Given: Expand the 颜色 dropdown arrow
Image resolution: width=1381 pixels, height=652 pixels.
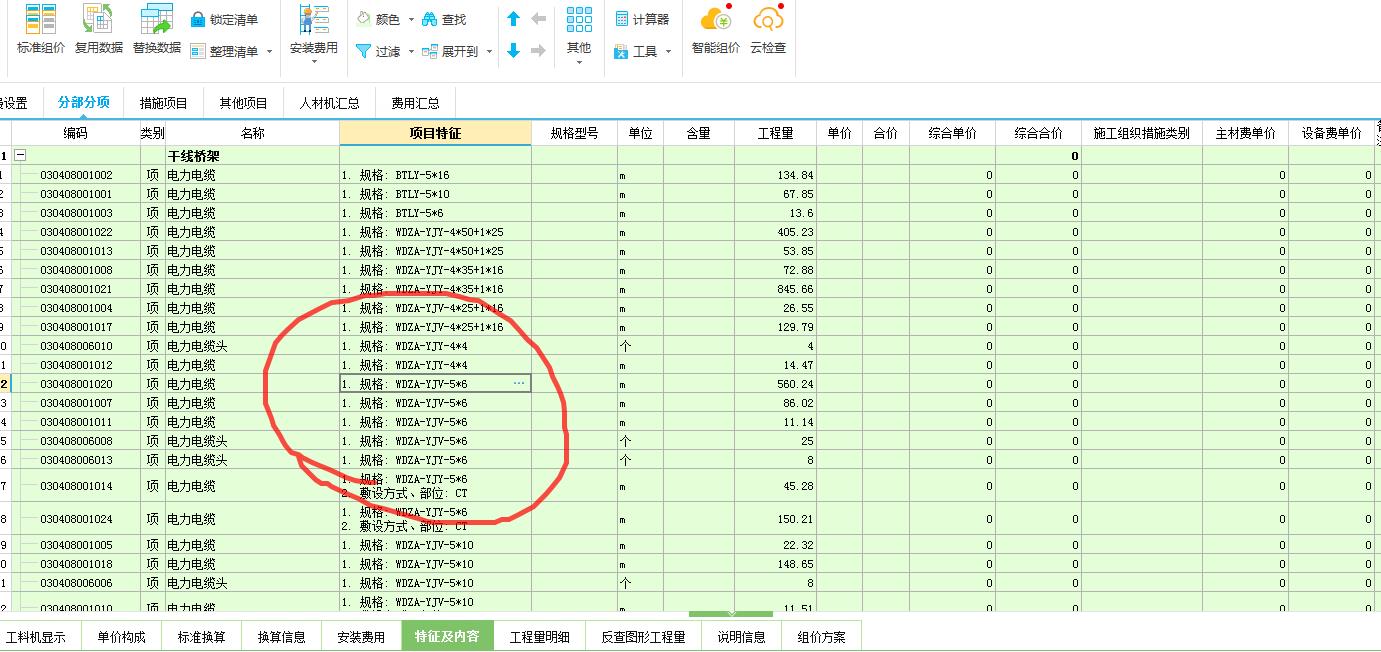Looking at the screenshot, I should (411, 20).
